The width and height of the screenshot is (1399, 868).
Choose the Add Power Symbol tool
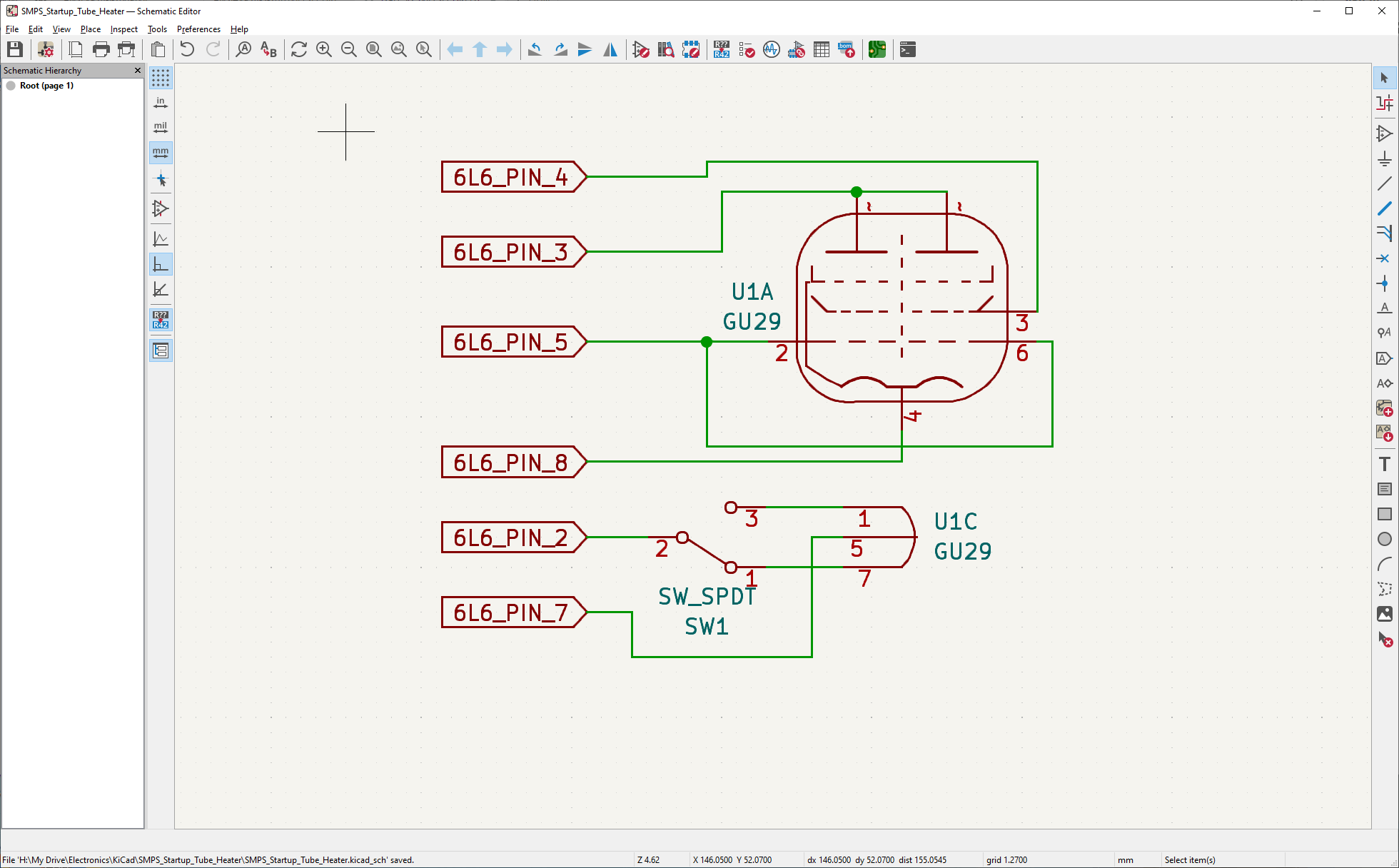pos(1385,158)
